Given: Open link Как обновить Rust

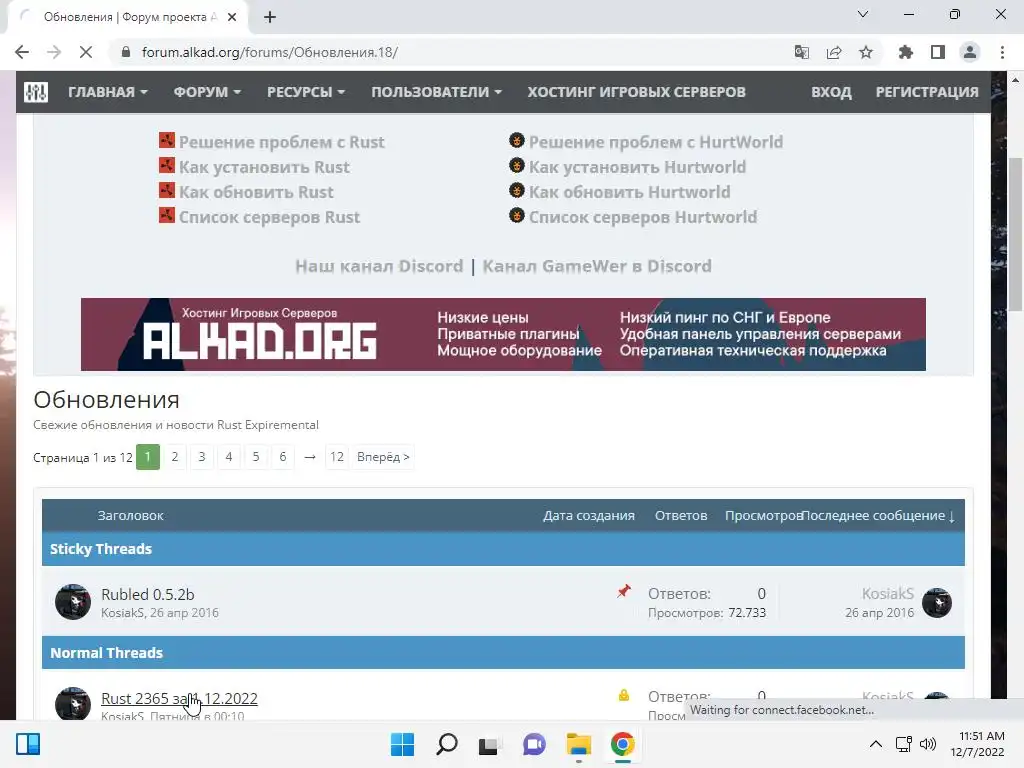Looking at the screenshot, I should tap(256, 192).
